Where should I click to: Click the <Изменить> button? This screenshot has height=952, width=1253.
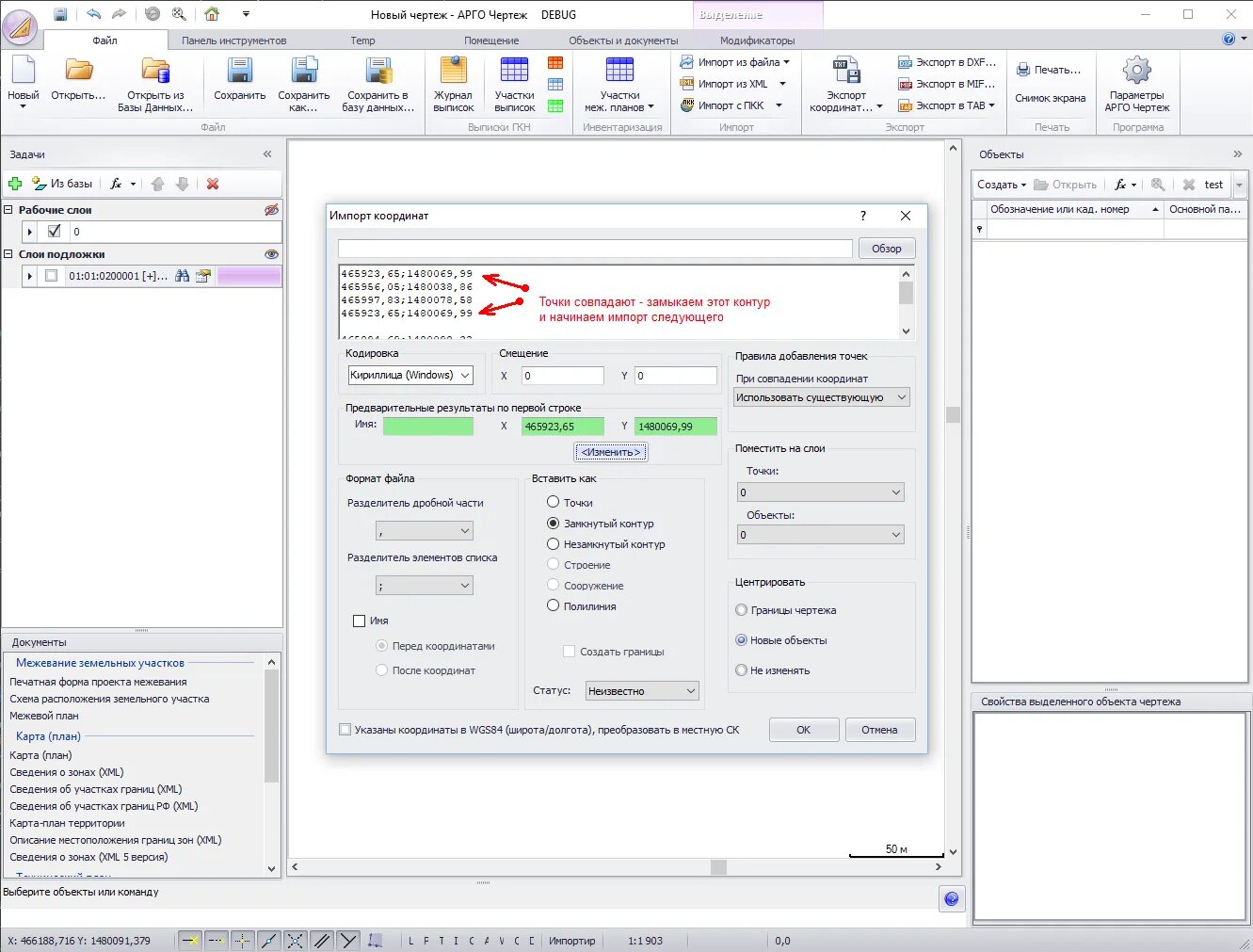(611, 452)
